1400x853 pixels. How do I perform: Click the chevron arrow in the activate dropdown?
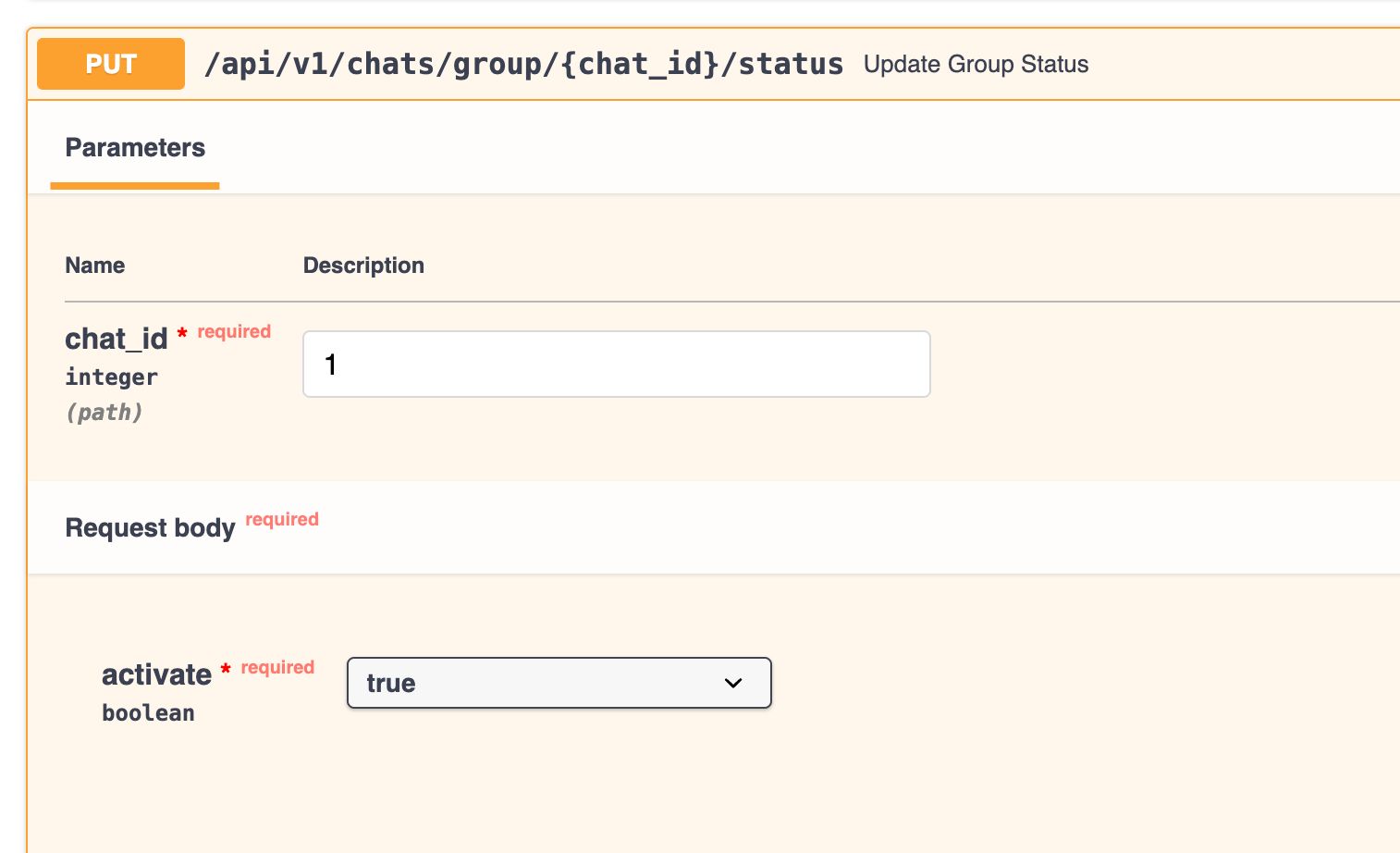(x=733, y=683)
